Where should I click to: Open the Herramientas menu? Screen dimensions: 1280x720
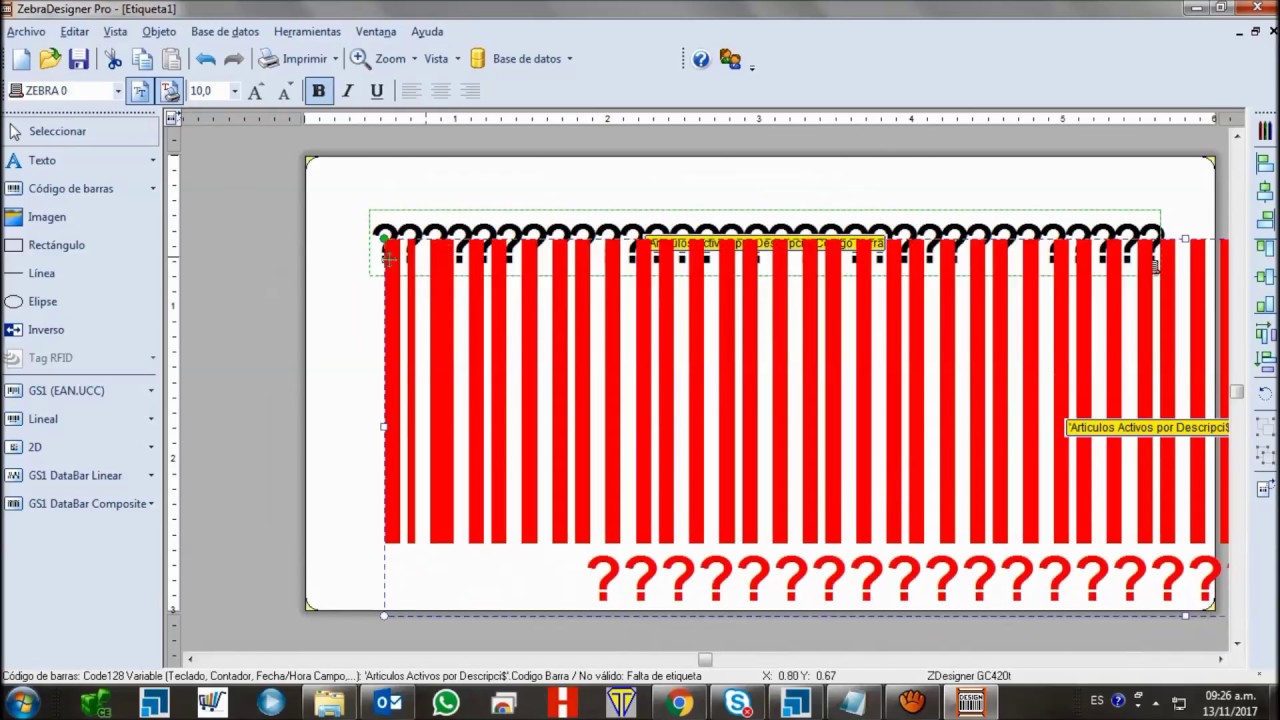point(307,32)
